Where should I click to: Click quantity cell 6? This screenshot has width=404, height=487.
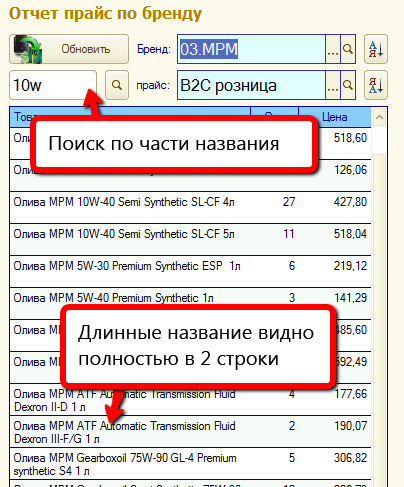[292, 266]
